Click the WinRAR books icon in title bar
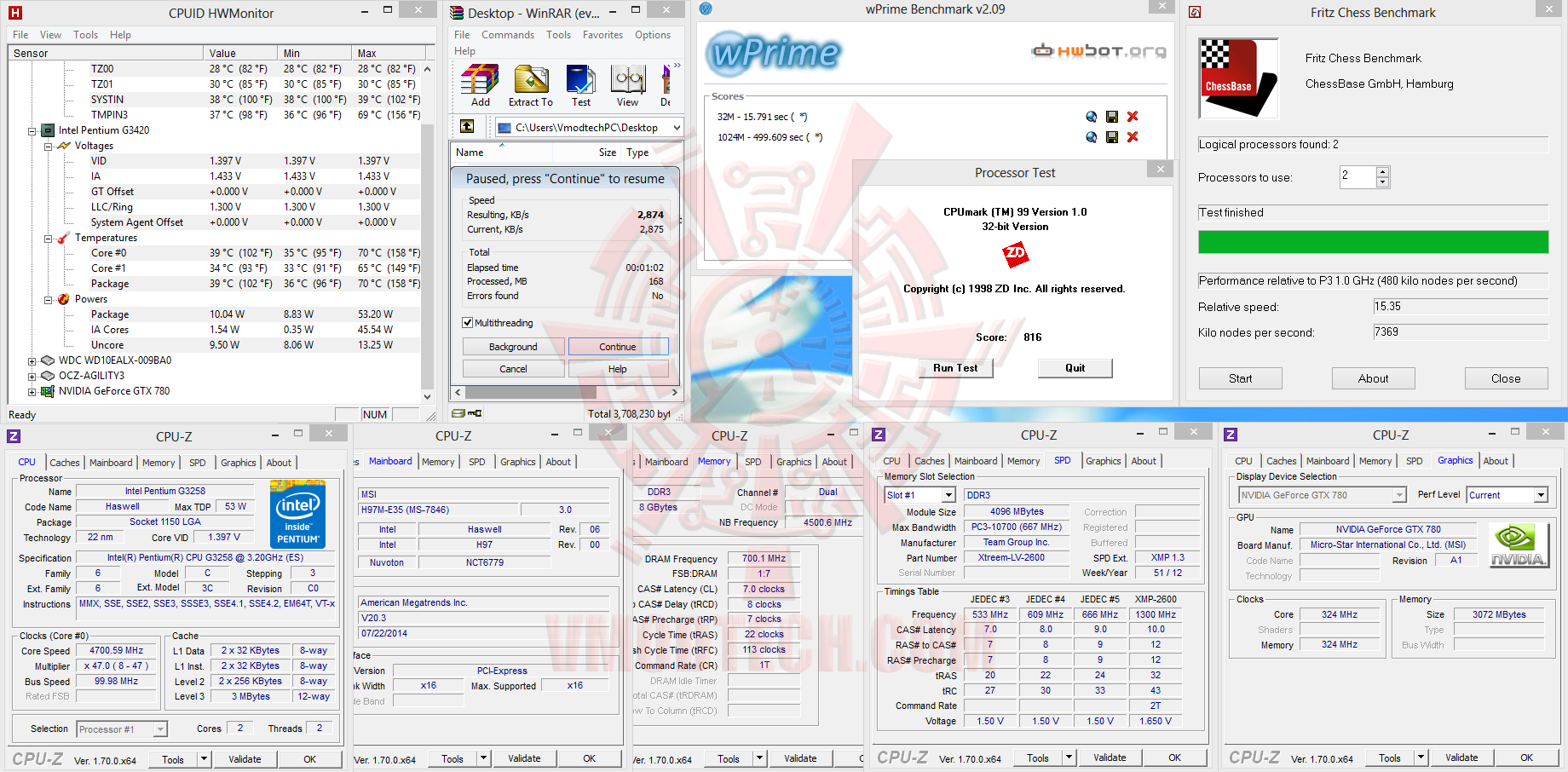 (457, 13)
